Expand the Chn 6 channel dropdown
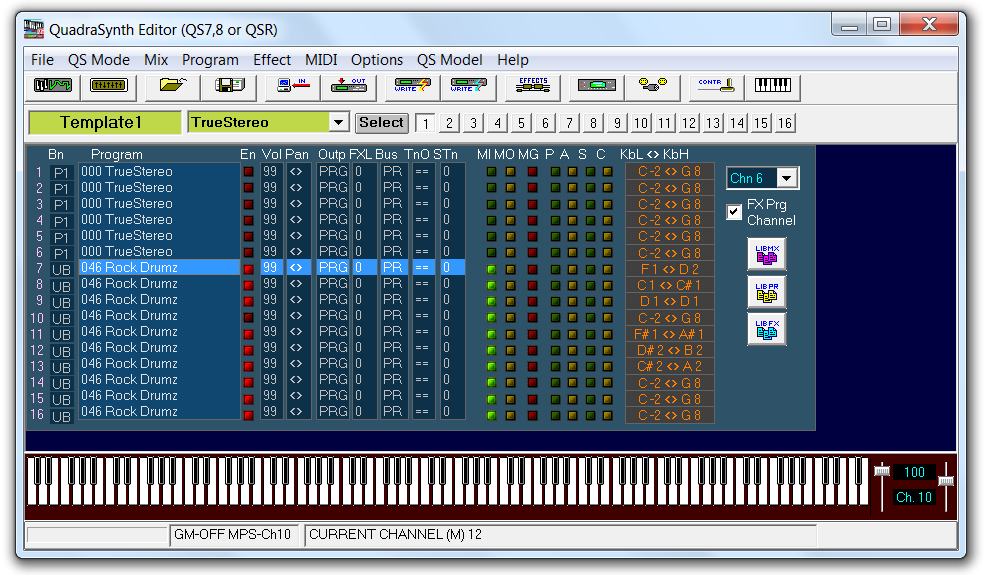This screenshot has width=984, height=575. pos(787,178)
